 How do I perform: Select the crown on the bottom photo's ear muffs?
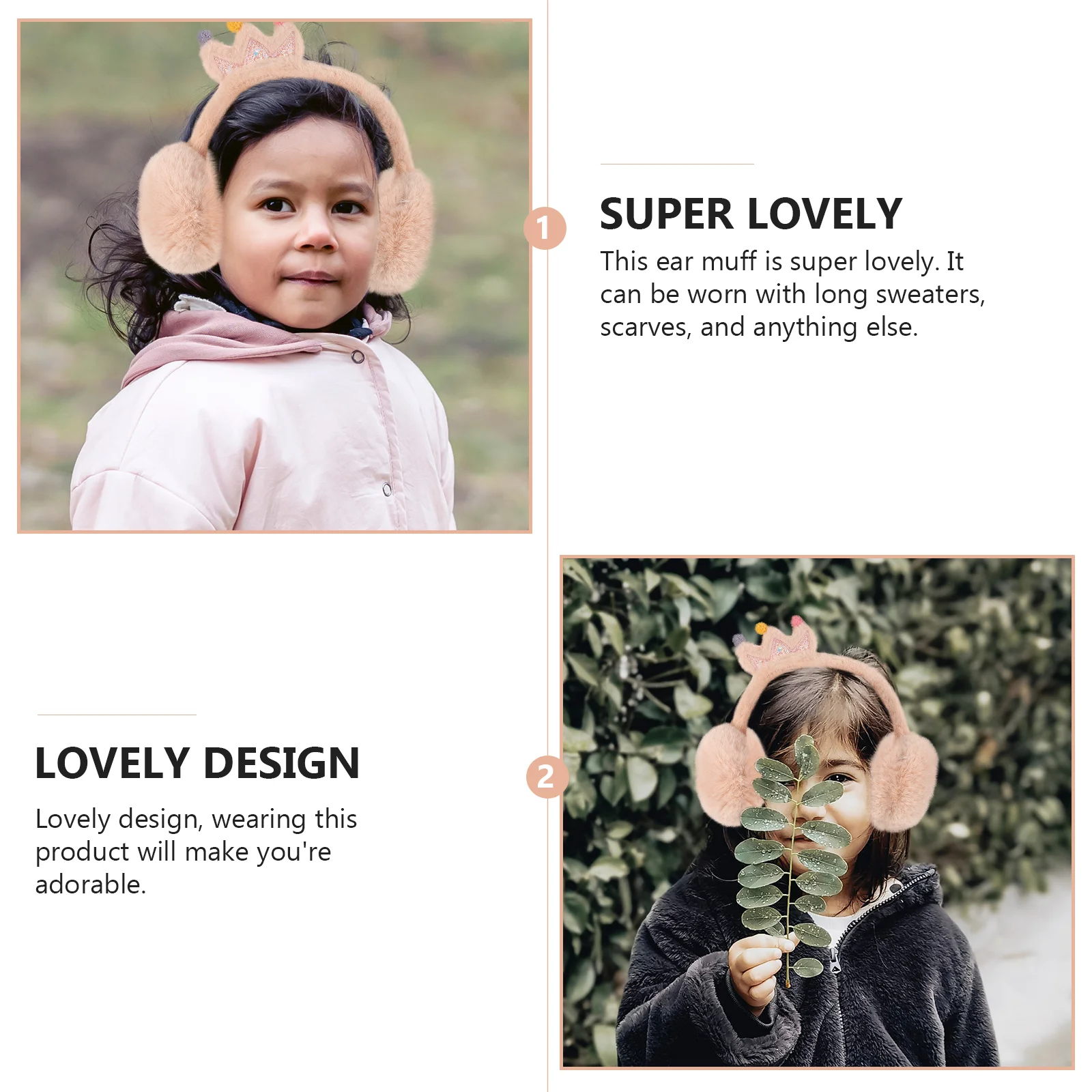(777, 643)
